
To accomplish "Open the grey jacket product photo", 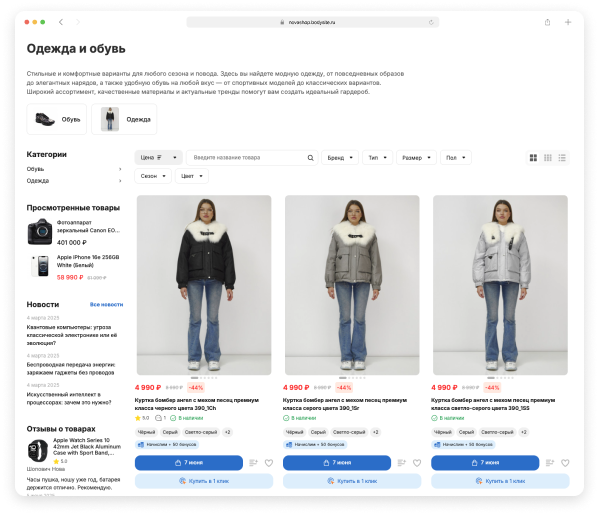I will (x=352, y=285).
